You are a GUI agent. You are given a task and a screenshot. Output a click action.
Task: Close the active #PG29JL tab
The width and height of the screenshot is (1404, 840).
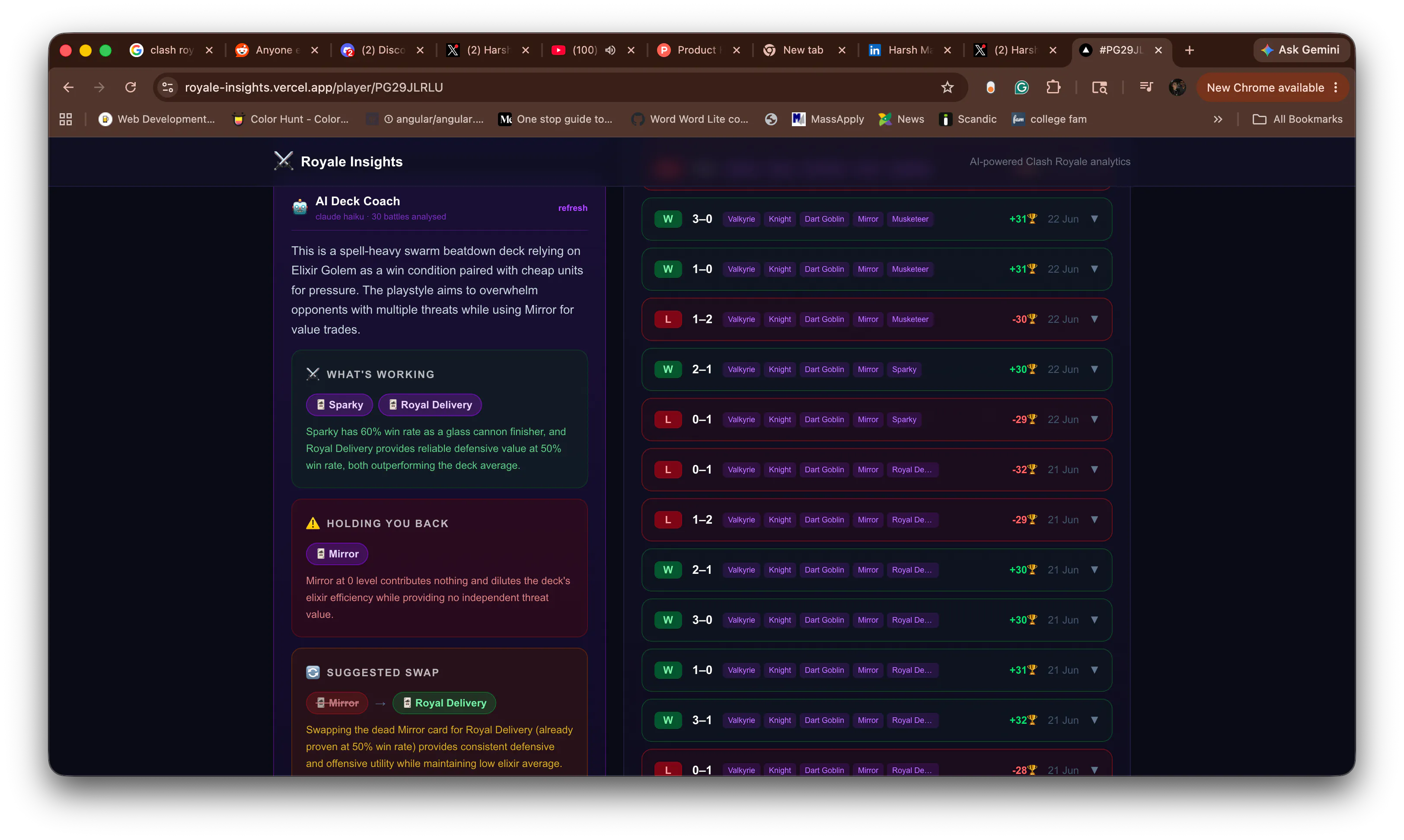point(1158,50)
